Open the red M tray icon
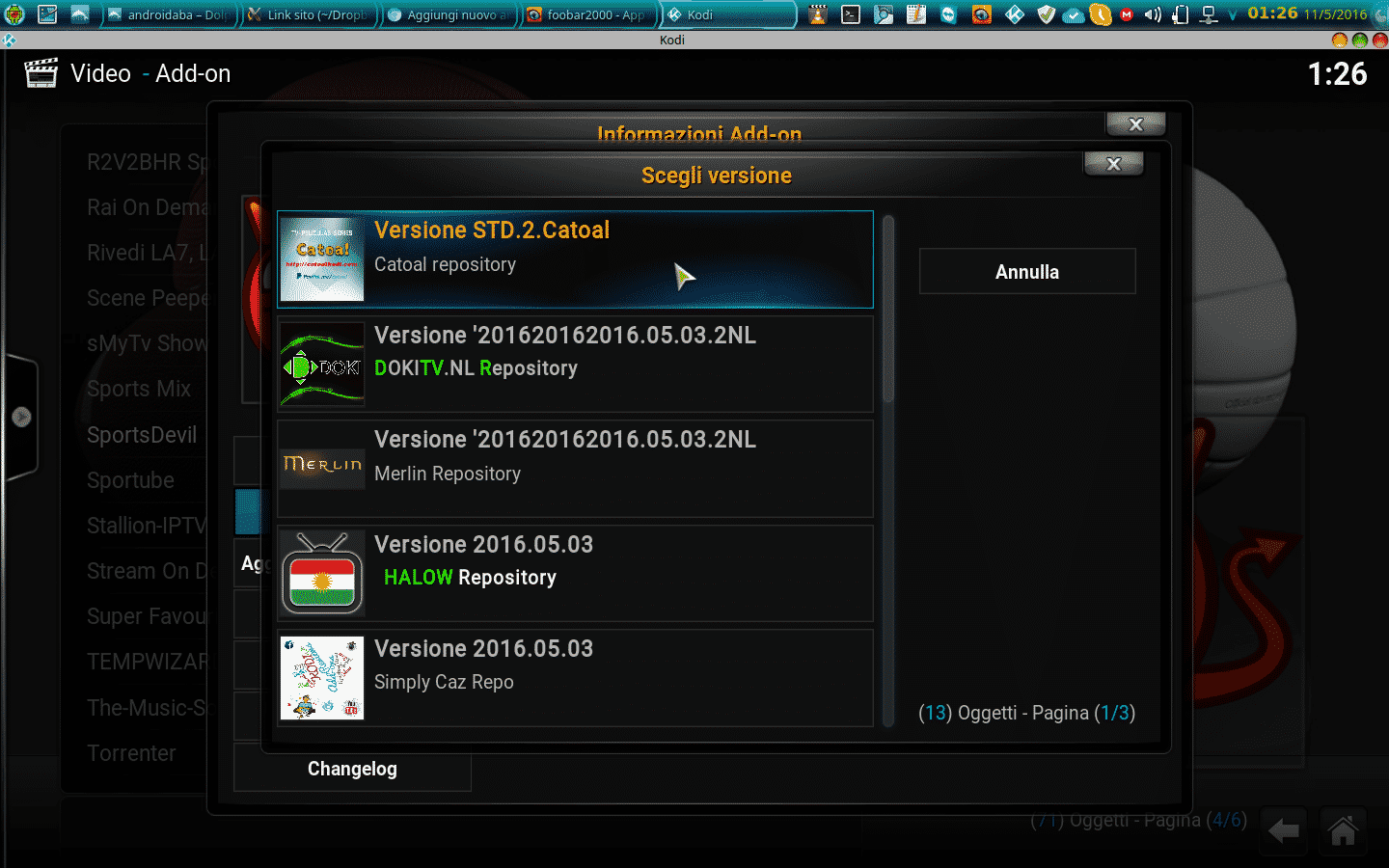Screen dimensions: 1389x868 tap(1127, 14)
